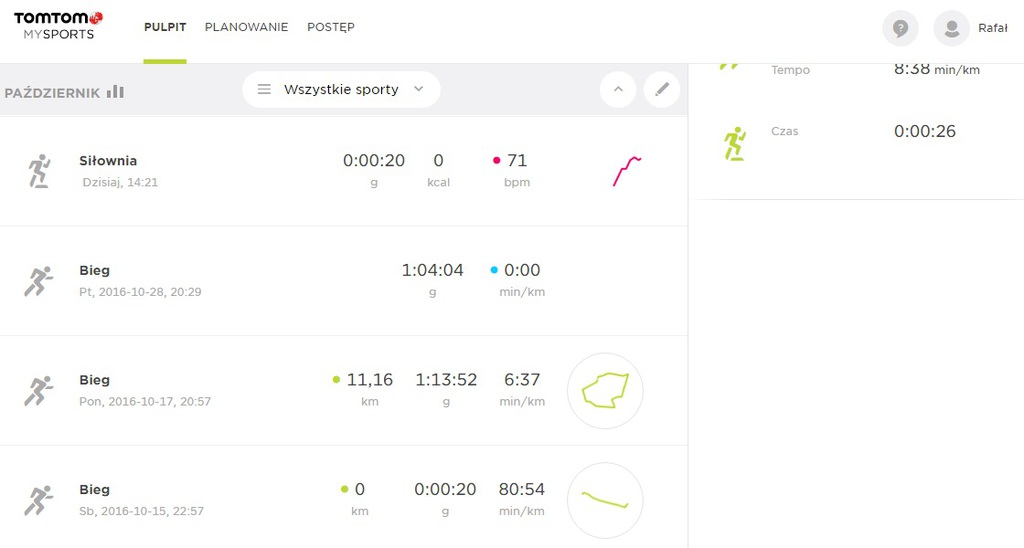Click the TomTom MySports logo
Image resolution: width=1024 pixels, height=548 pixels.
click(x=58, y=26)
